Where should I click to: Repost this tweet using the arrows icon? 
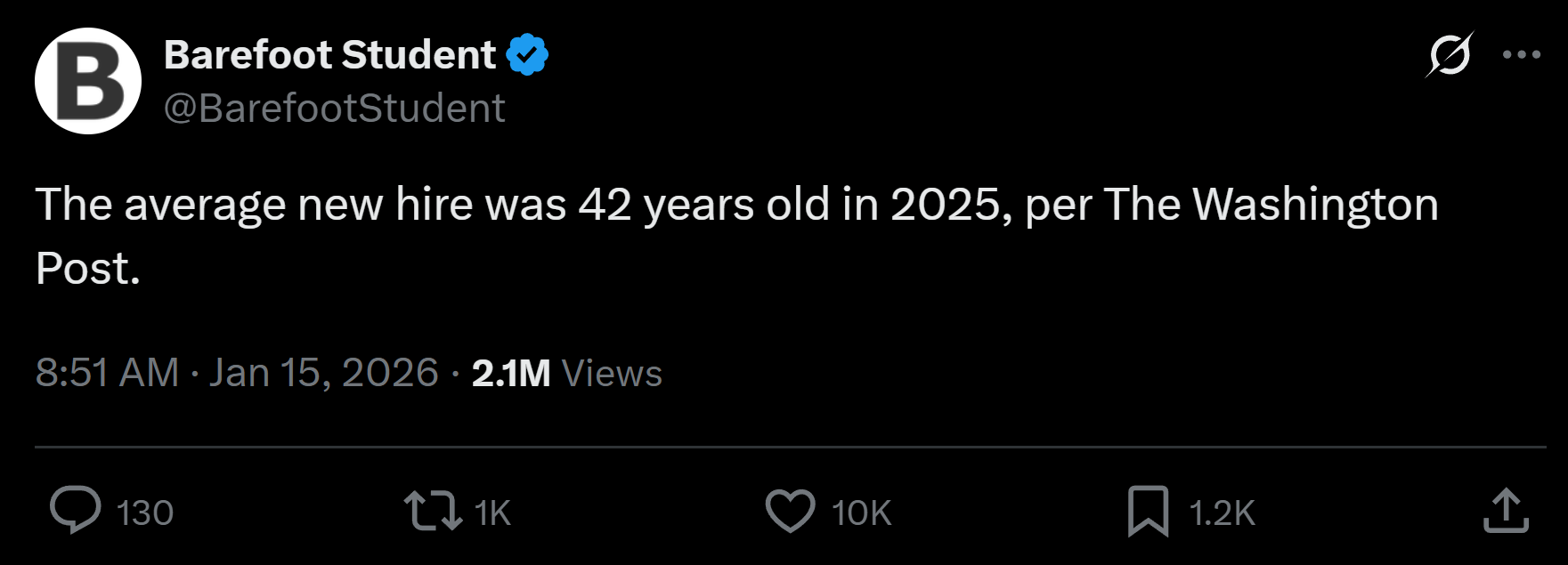433,511
